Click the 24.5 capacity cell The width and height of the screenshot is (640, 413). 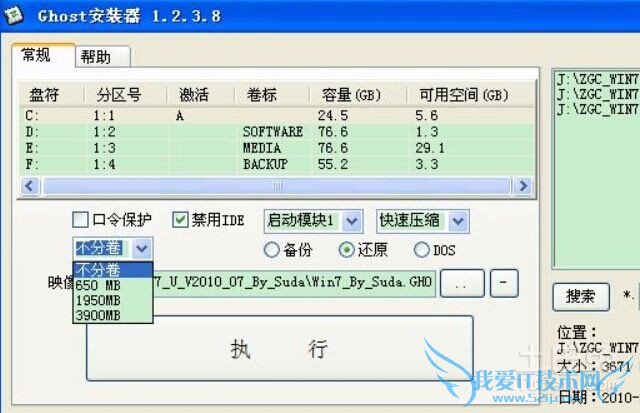point(333,116)
